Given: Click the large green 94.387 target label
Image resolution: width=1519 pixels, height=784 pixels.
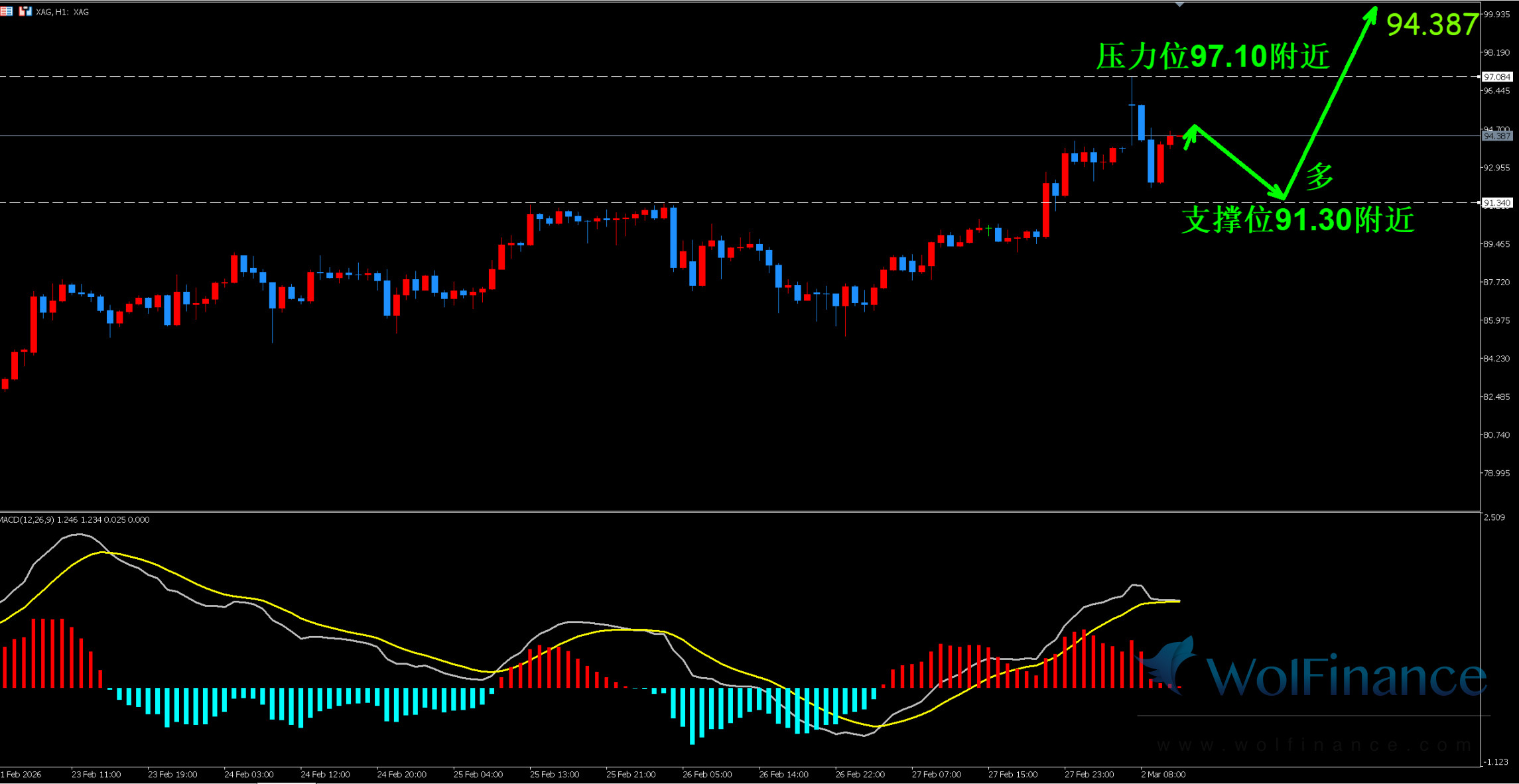Looking at the screenshot, I should click(1432, 25).
